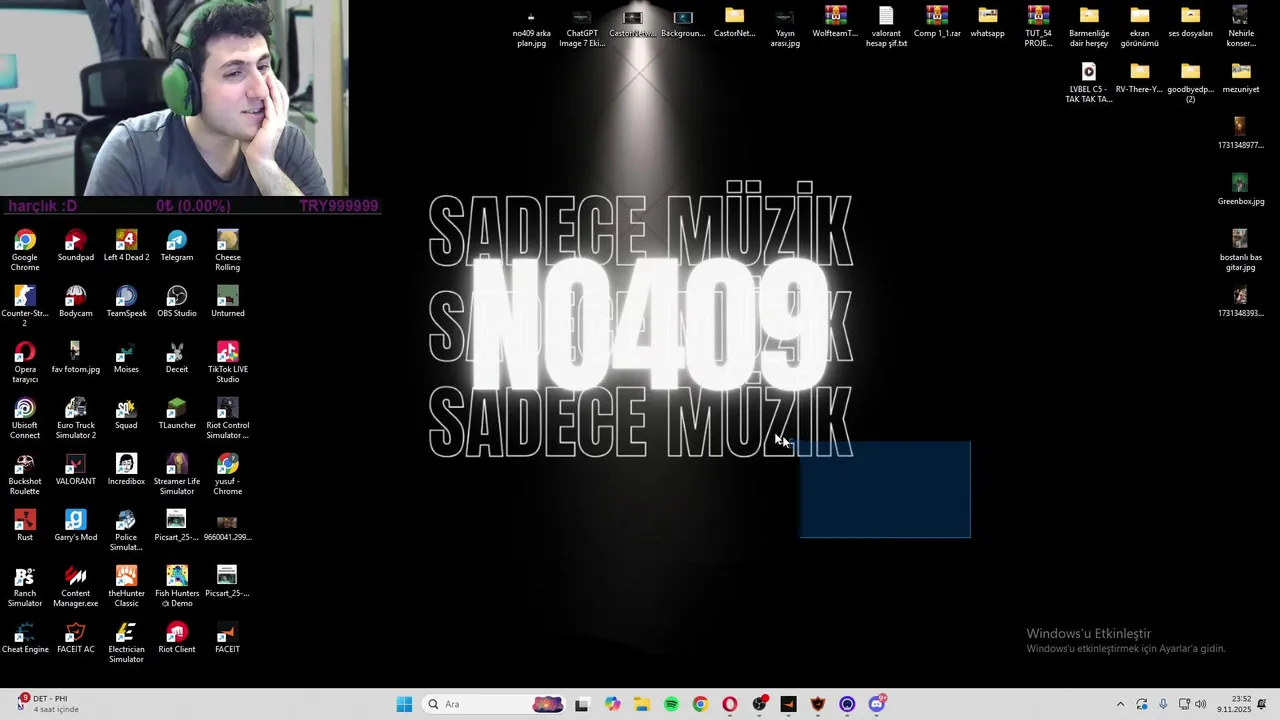Select the Left 4 Dead 2 shortcut
Image resolution: width=1280 pixels, height=720 pixels.
point(126,246)
